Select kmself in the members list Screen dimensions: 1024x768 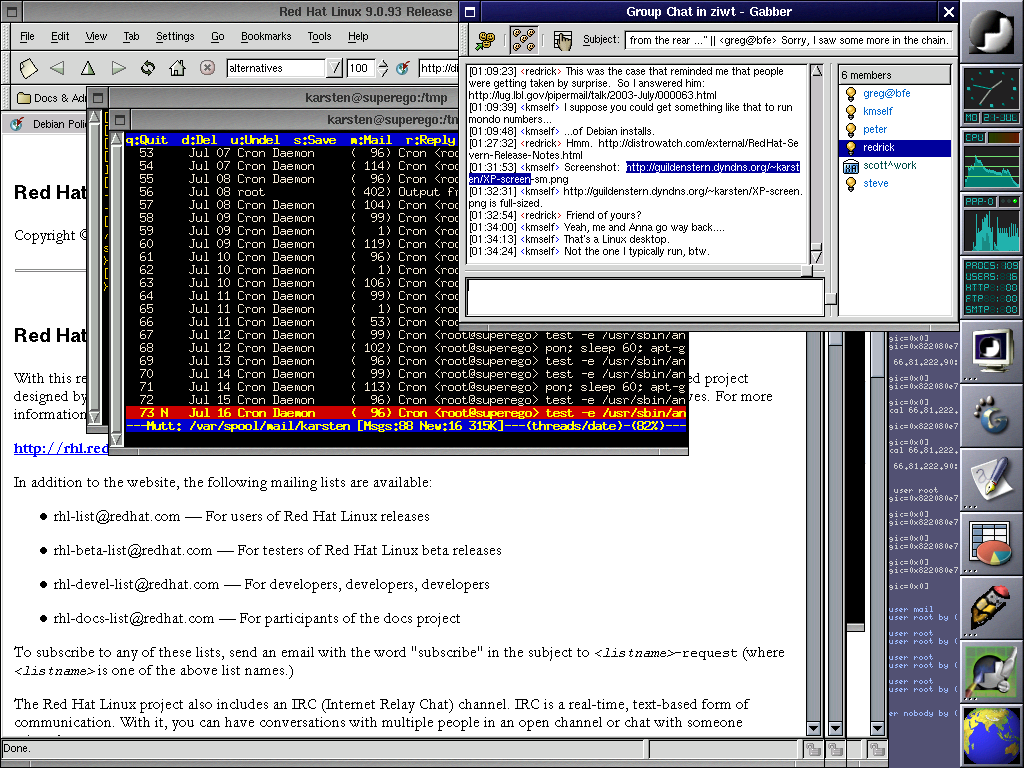(x=878, y=111)
